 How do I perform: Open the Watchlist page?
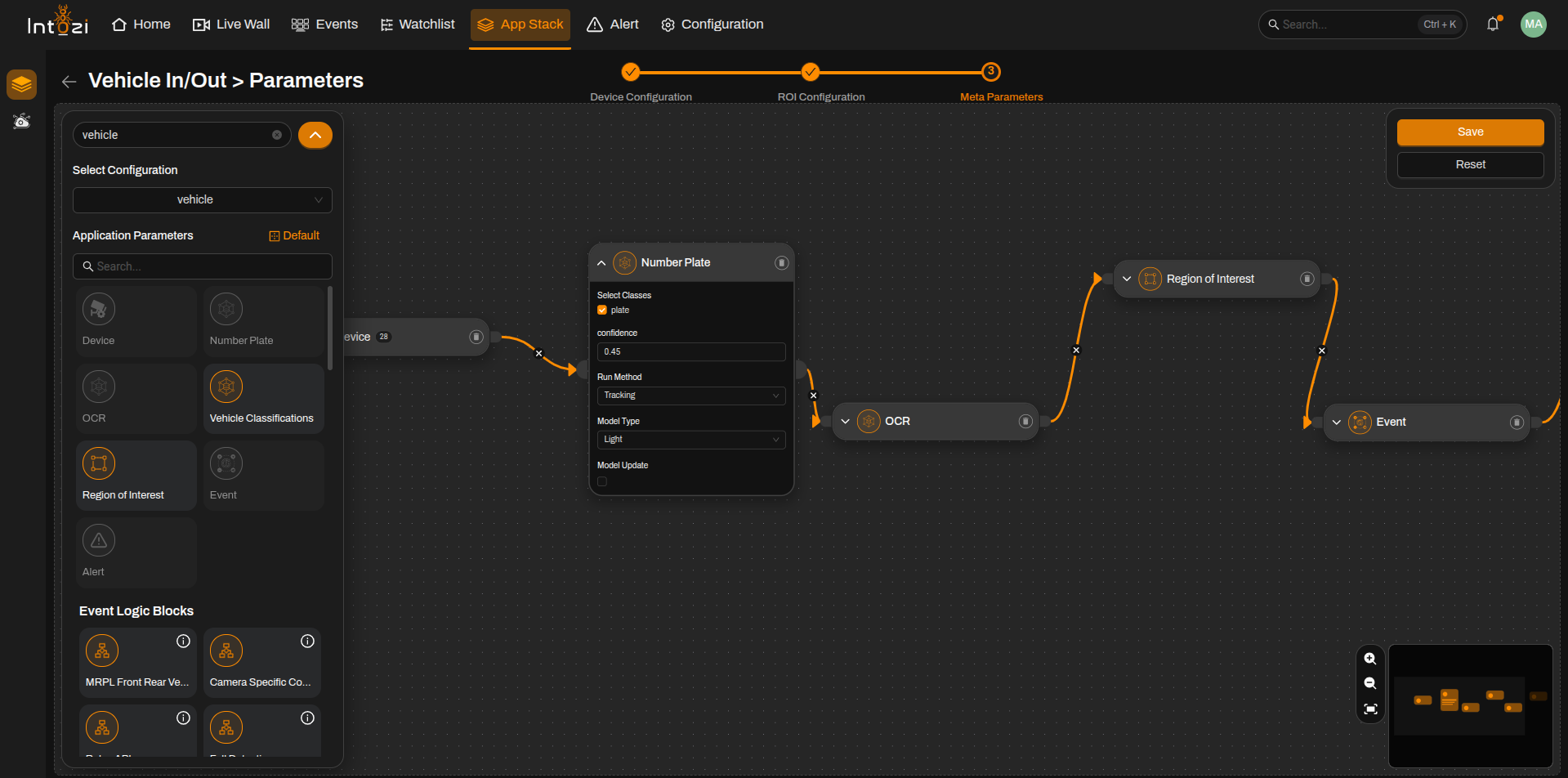tap(418, 25)
